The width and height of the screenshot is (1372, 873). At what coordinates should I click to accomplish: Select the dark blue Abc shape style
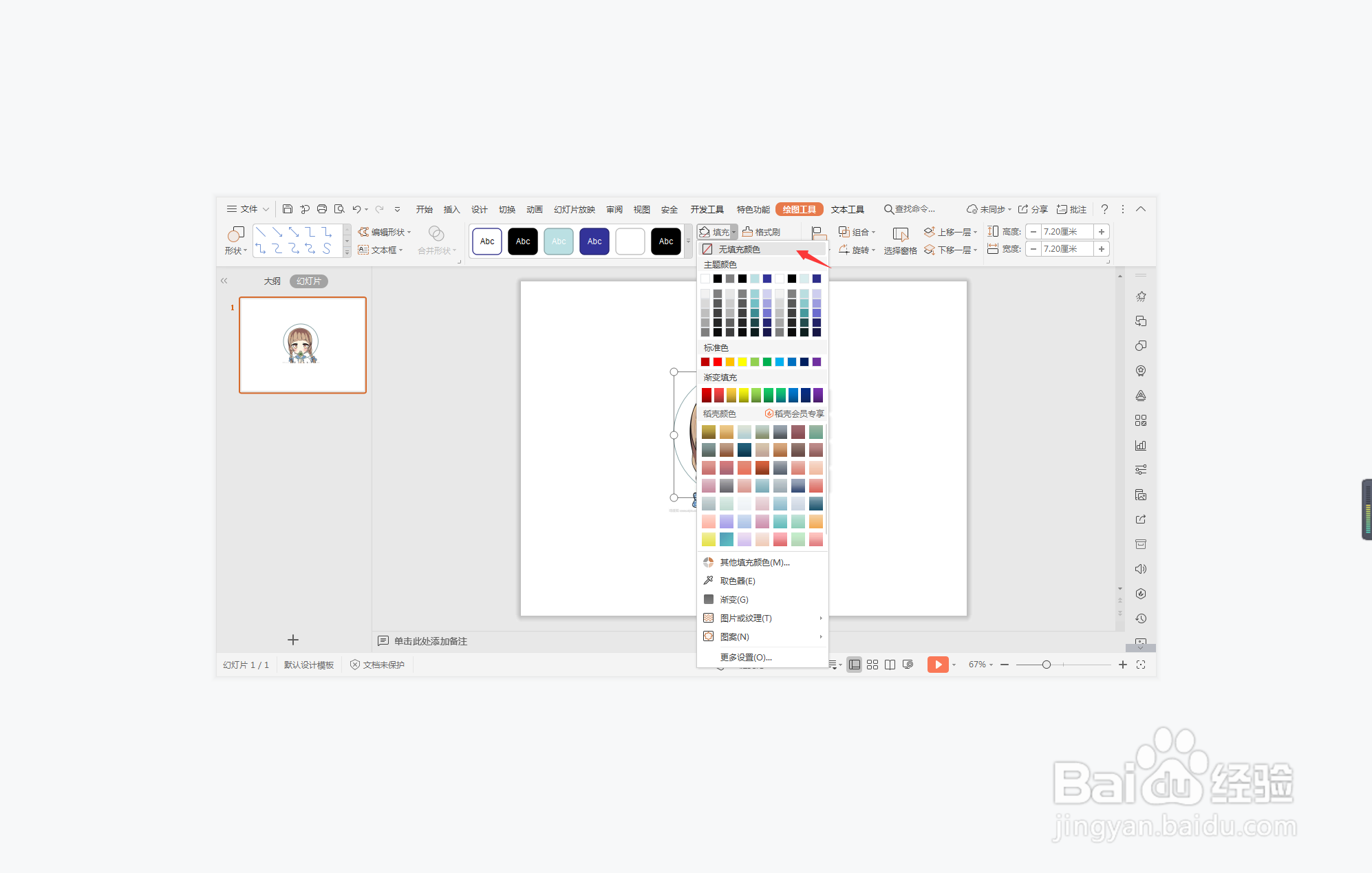click(x=594, y=241)
